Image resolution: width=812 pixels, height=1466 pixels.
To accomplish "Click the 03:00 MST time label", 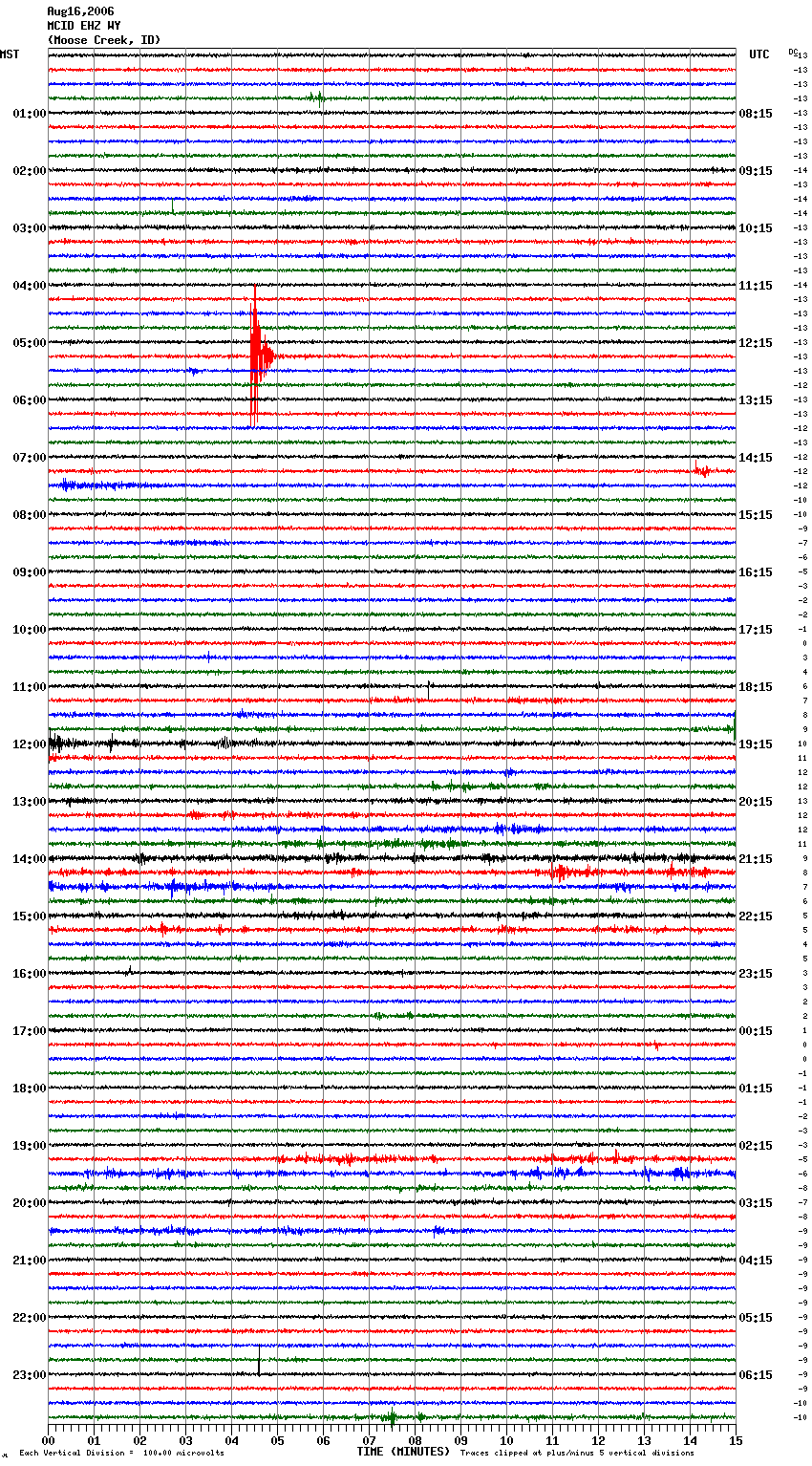I will [30, 228].
